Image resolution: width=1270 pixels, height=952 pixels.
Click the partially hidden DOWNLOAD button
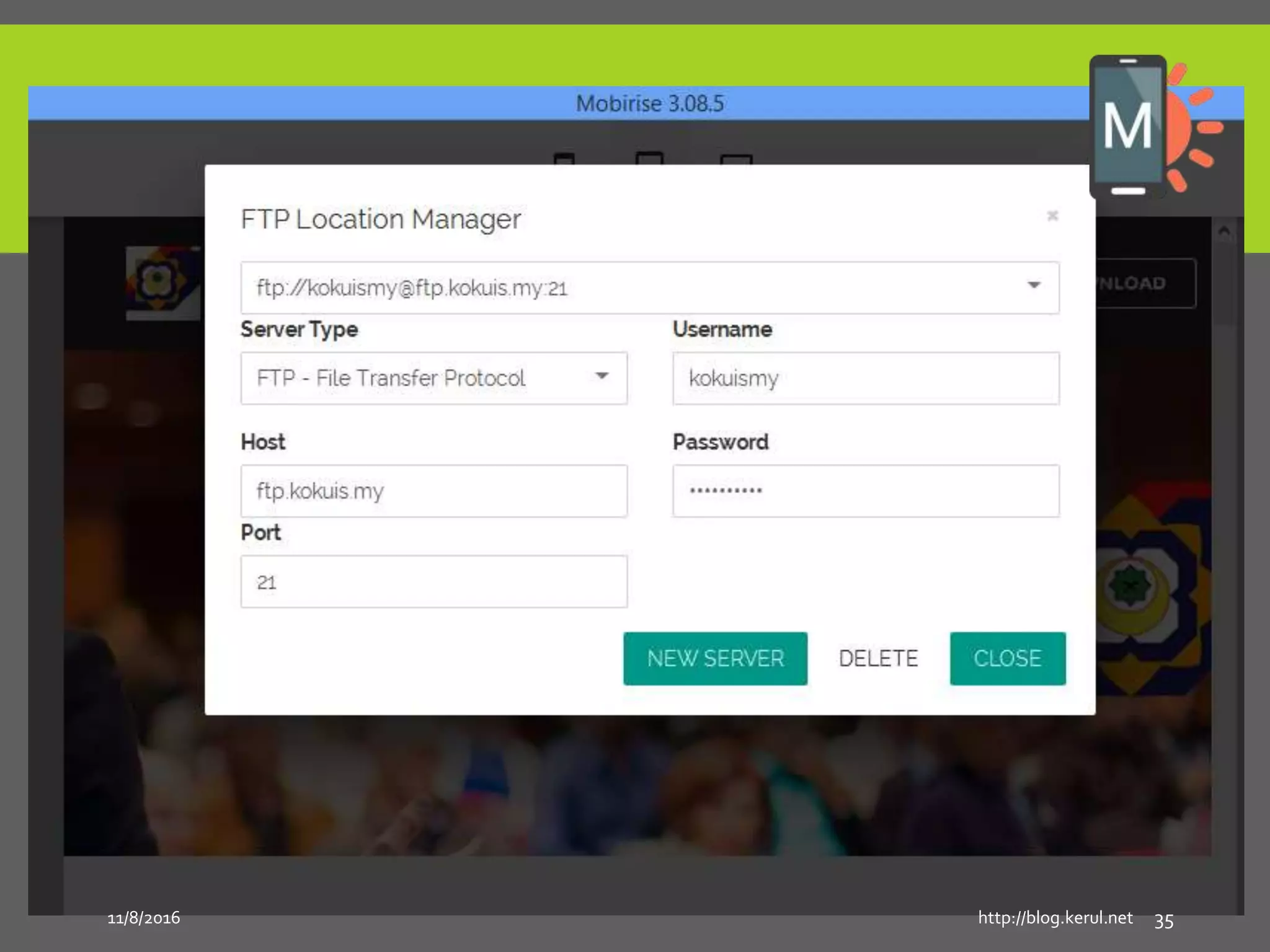coord(1145,283)
